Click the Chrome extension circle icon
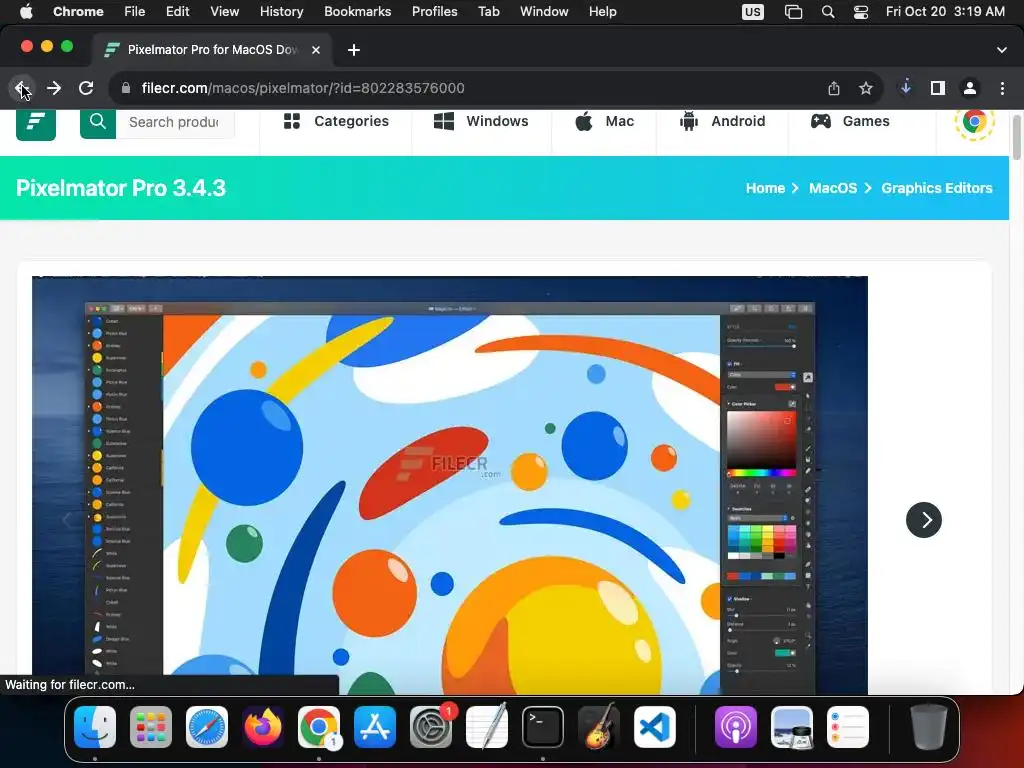 coord(974,122)
